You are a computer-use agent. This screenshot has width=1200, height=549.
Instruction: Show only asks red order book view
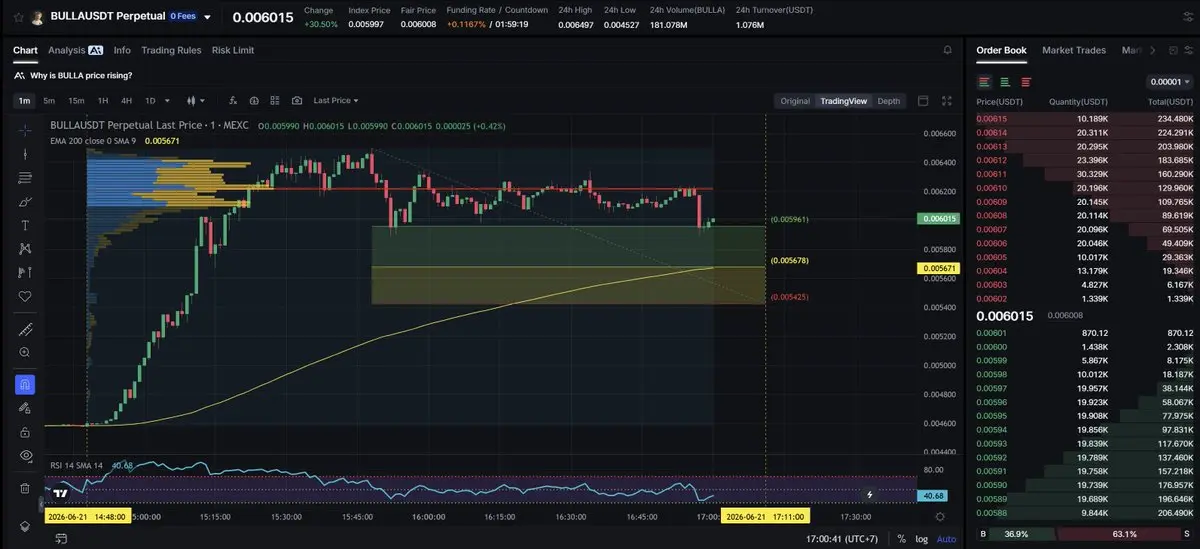coord(1025,82)
